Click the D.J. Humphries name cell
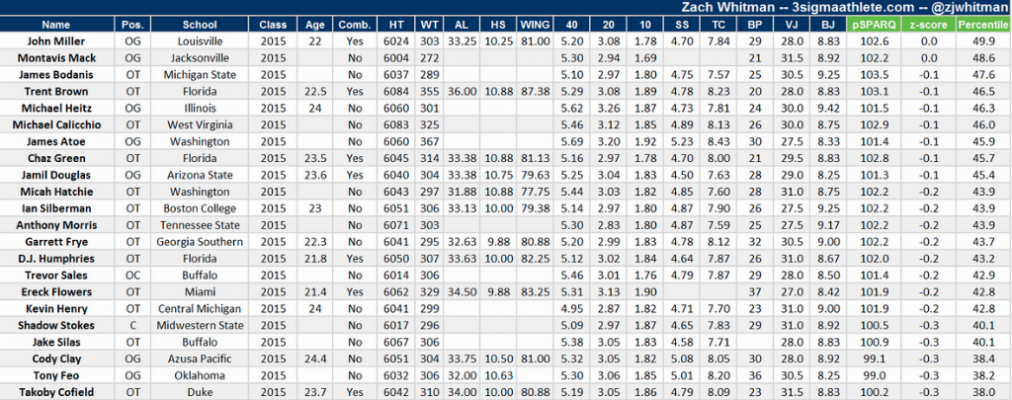Image resolution: width=1012 pixels, height=400 pixels. click(x=56, y=259)
